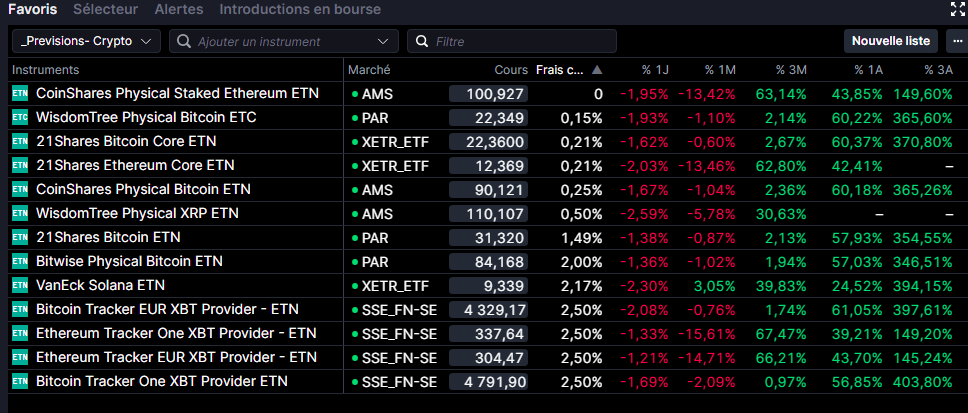Click ETN icon of CoinShares Physical Bitcoin

pyautogui.click(x=20, y=189)
